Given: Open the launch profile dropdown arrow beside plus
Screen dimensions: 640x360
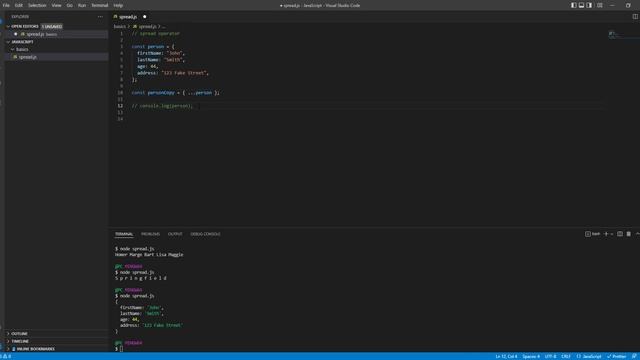Looking at the screenshot, I should click(x=612, y=234).
